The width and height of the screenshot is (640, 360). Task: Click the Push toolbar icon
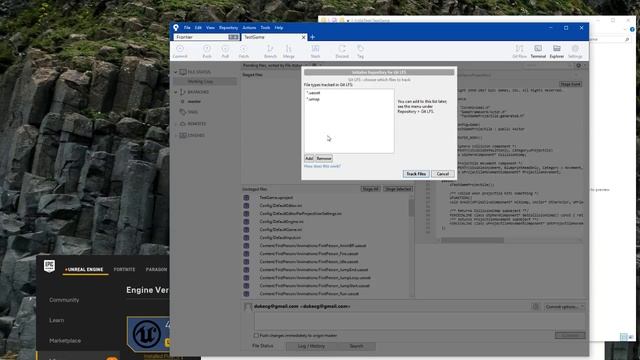point(207,49)
